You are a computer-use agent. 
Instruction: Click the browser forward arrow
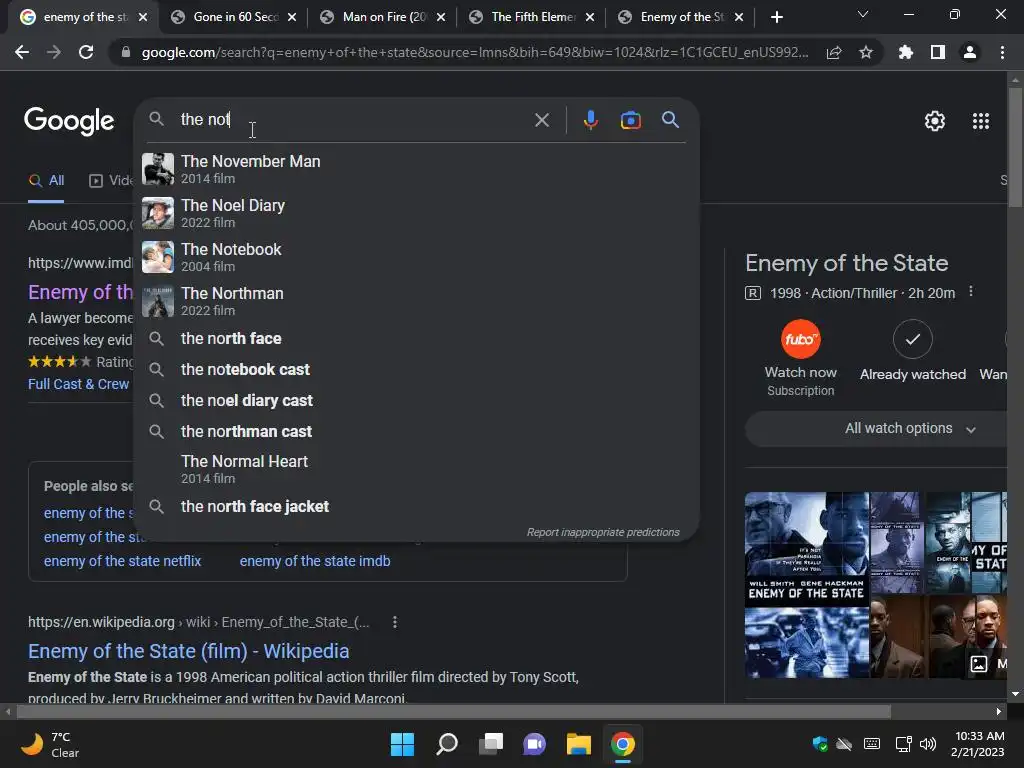(x=54, y=52)
